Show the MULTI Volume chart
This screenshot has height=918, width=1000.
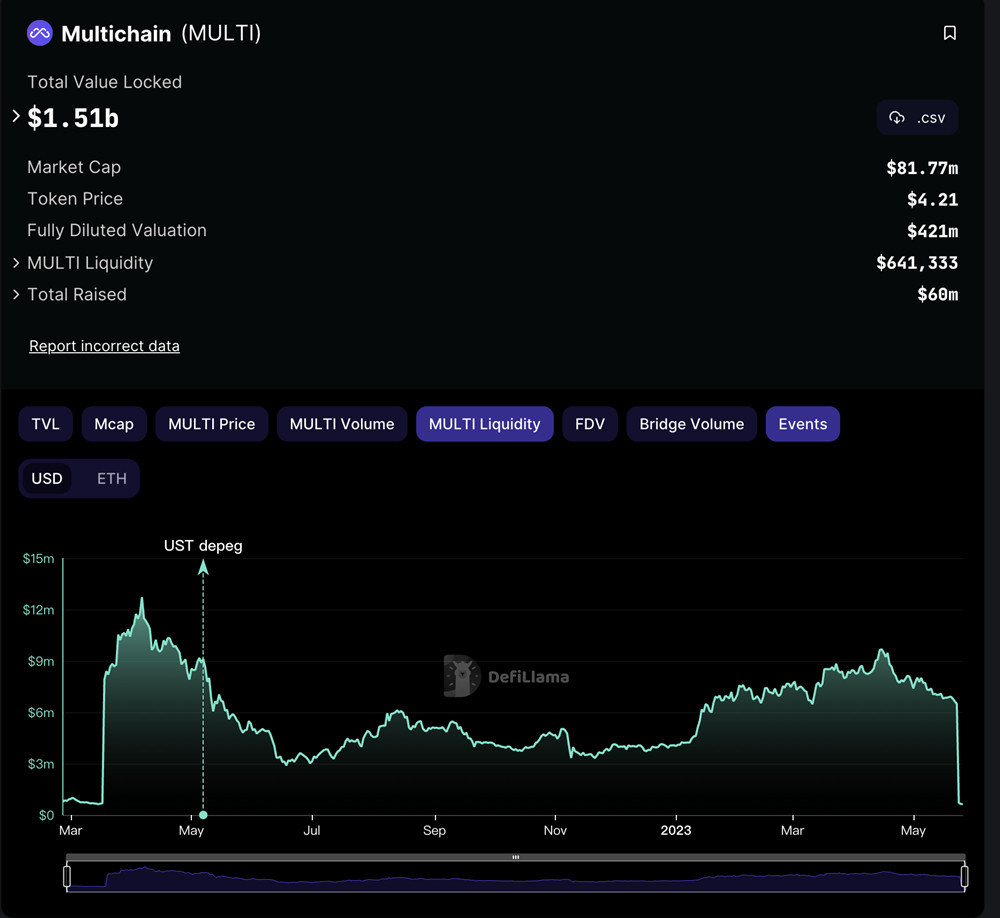pos(341,424)
